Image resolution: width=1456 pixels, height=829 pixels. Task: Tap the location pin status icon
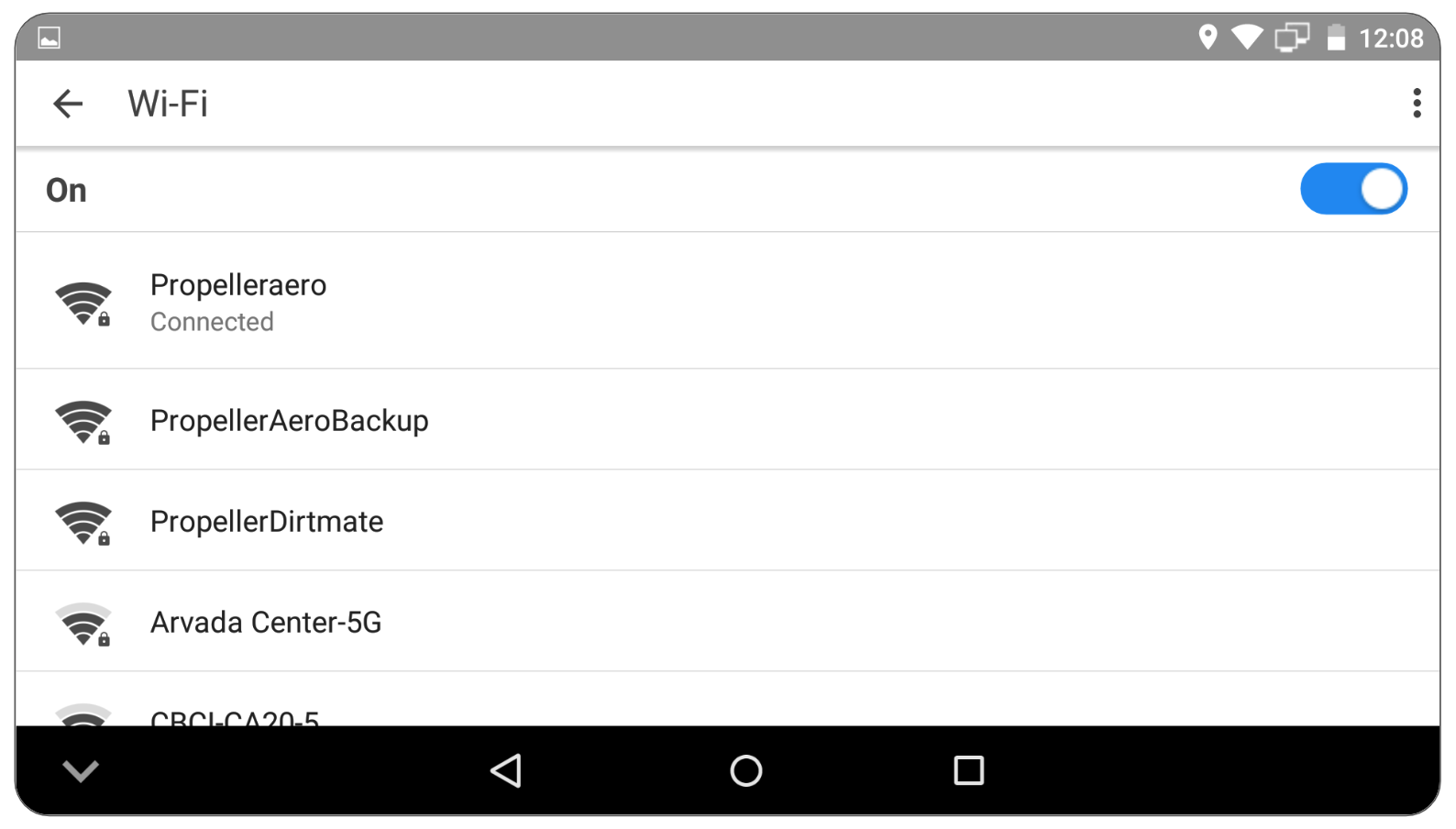click(1208, 37)
